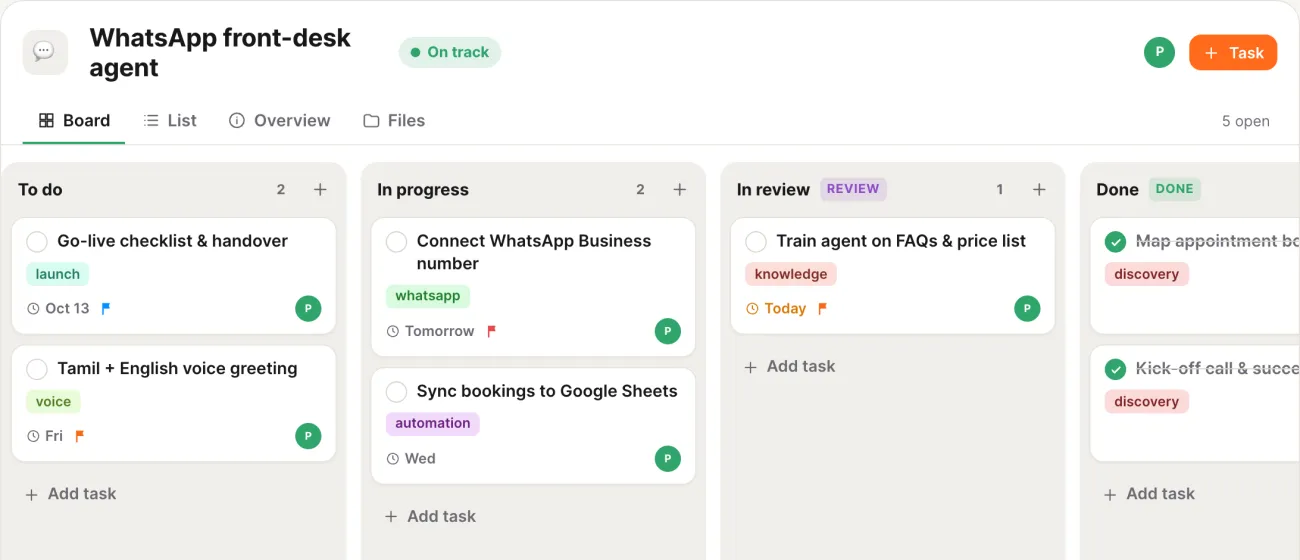Click Today due date

pos(776,308)
